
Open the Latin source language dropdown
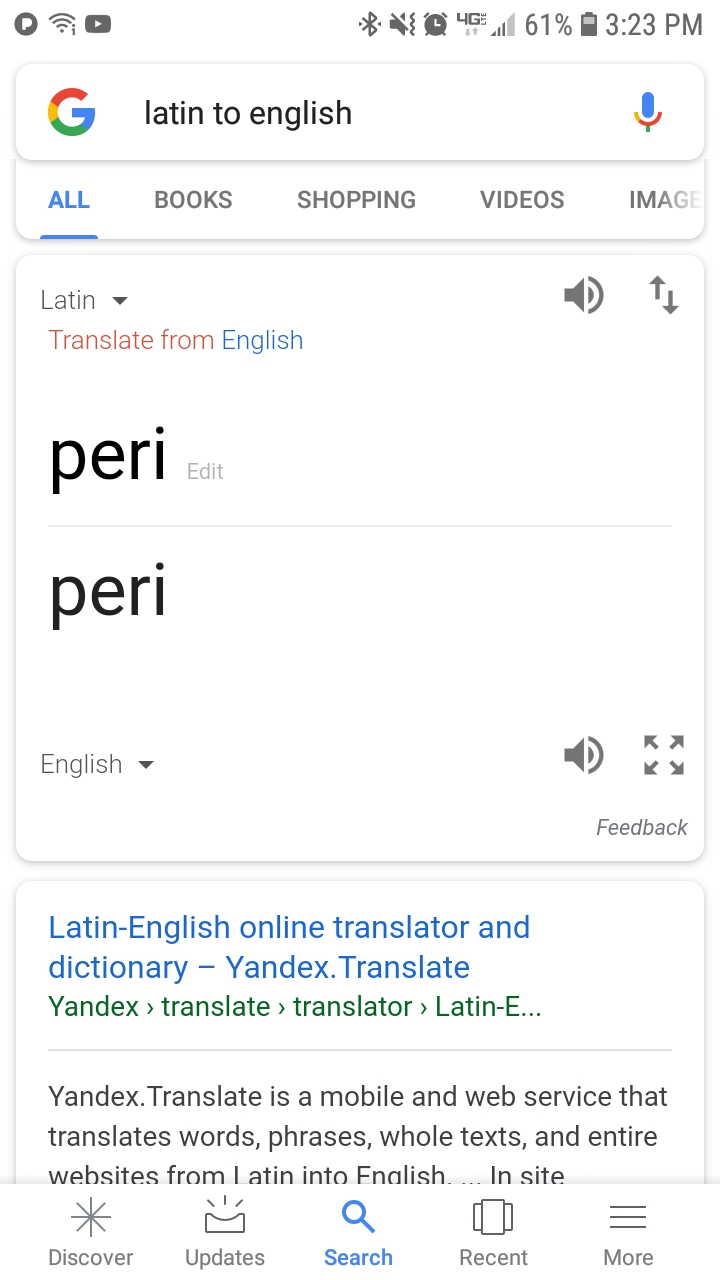point(84,300)
